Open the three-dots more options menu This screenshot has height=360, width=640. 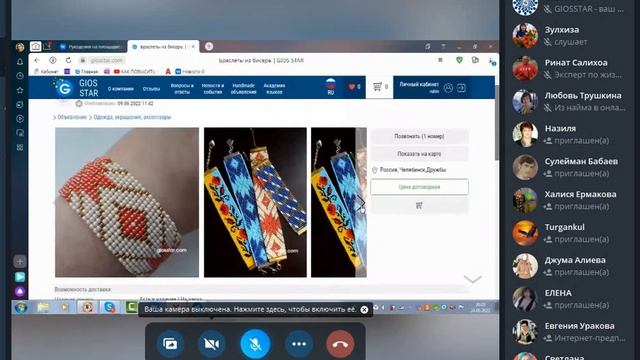click(299, 344)
